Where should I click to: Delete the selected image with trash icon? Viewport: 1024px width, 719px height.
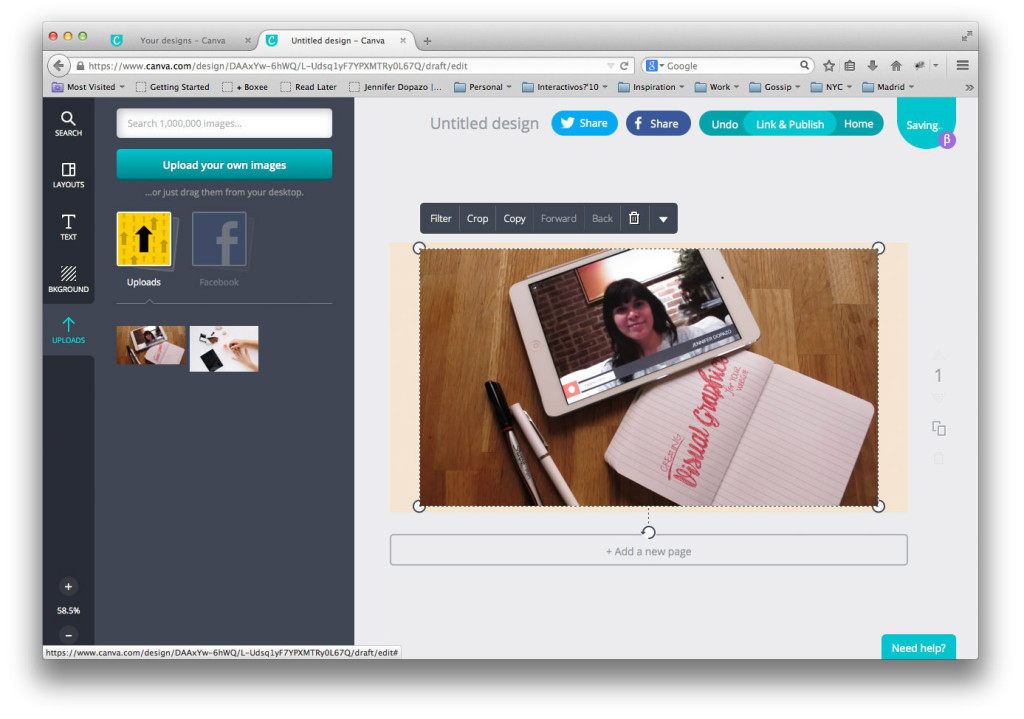click(633, 218)
